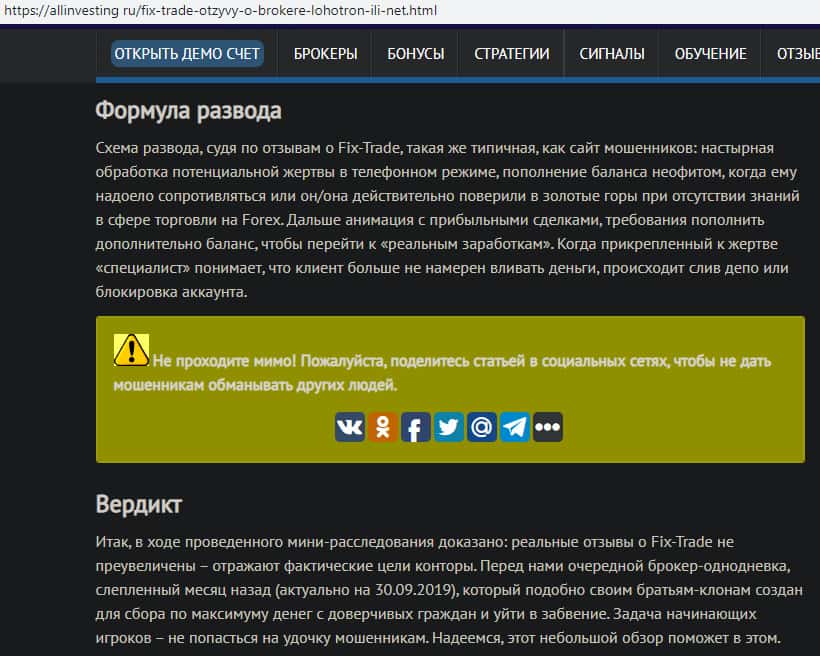Open the ОБУЧЕНИЕ menu item
Screen dimensions: 820x656
click(x=710, y=54)
